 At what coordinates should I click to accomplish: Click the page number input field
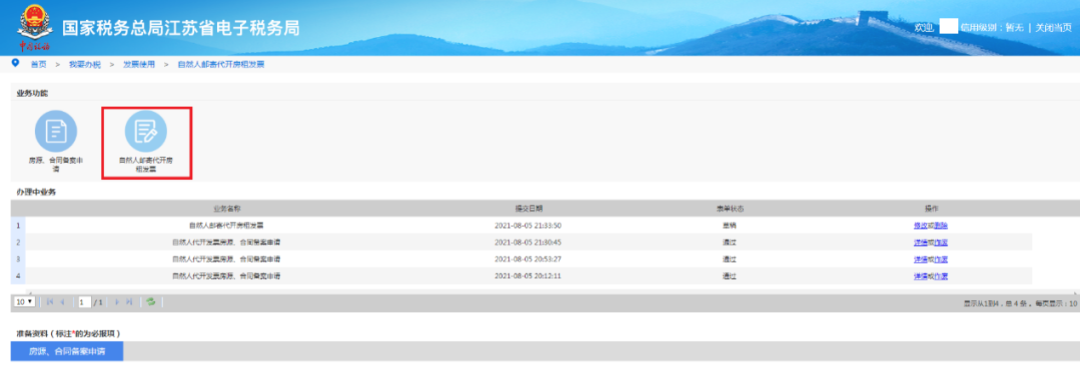pos(84,302)
